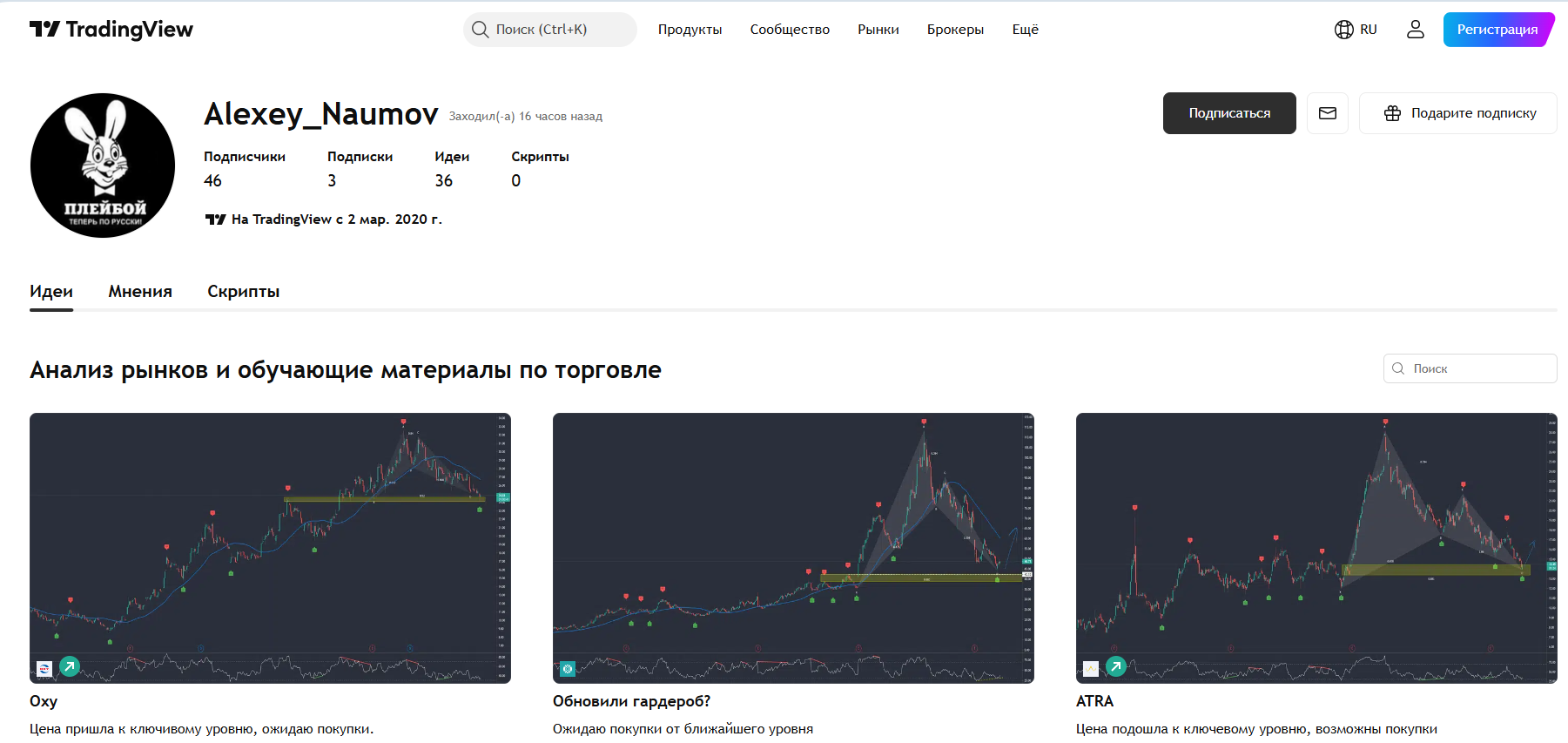Switch to the Скрипты tab
Viewport: 1568px width, 743px height.
coord(243,292)
